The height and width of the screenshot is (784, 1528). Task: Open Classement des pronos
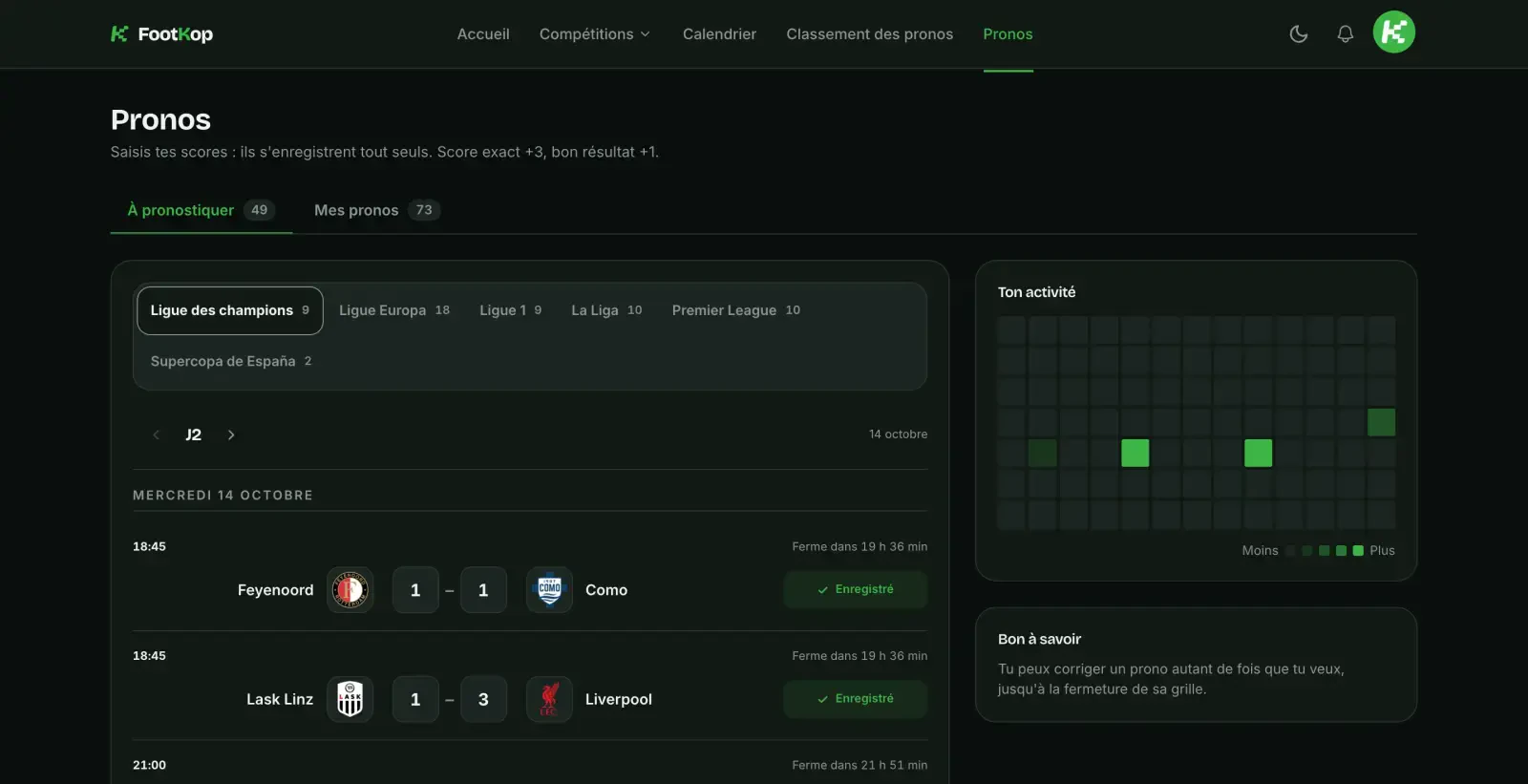[x=869, y=34]
